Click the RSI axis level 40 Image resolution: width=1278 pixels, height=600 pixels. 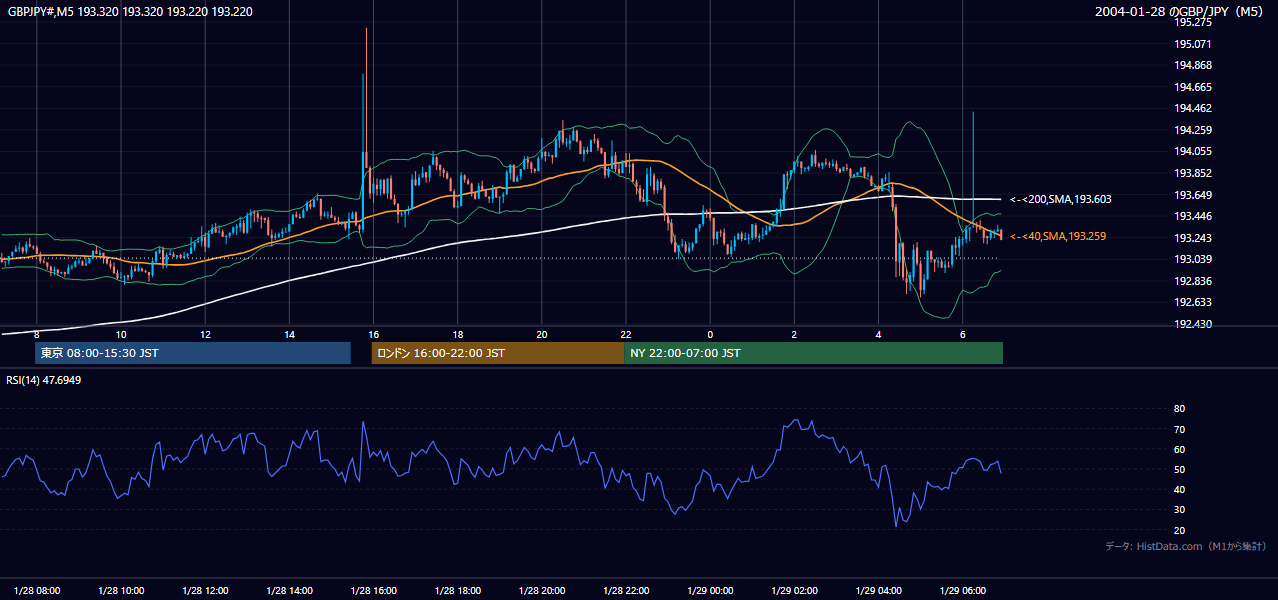(1180, 489)
